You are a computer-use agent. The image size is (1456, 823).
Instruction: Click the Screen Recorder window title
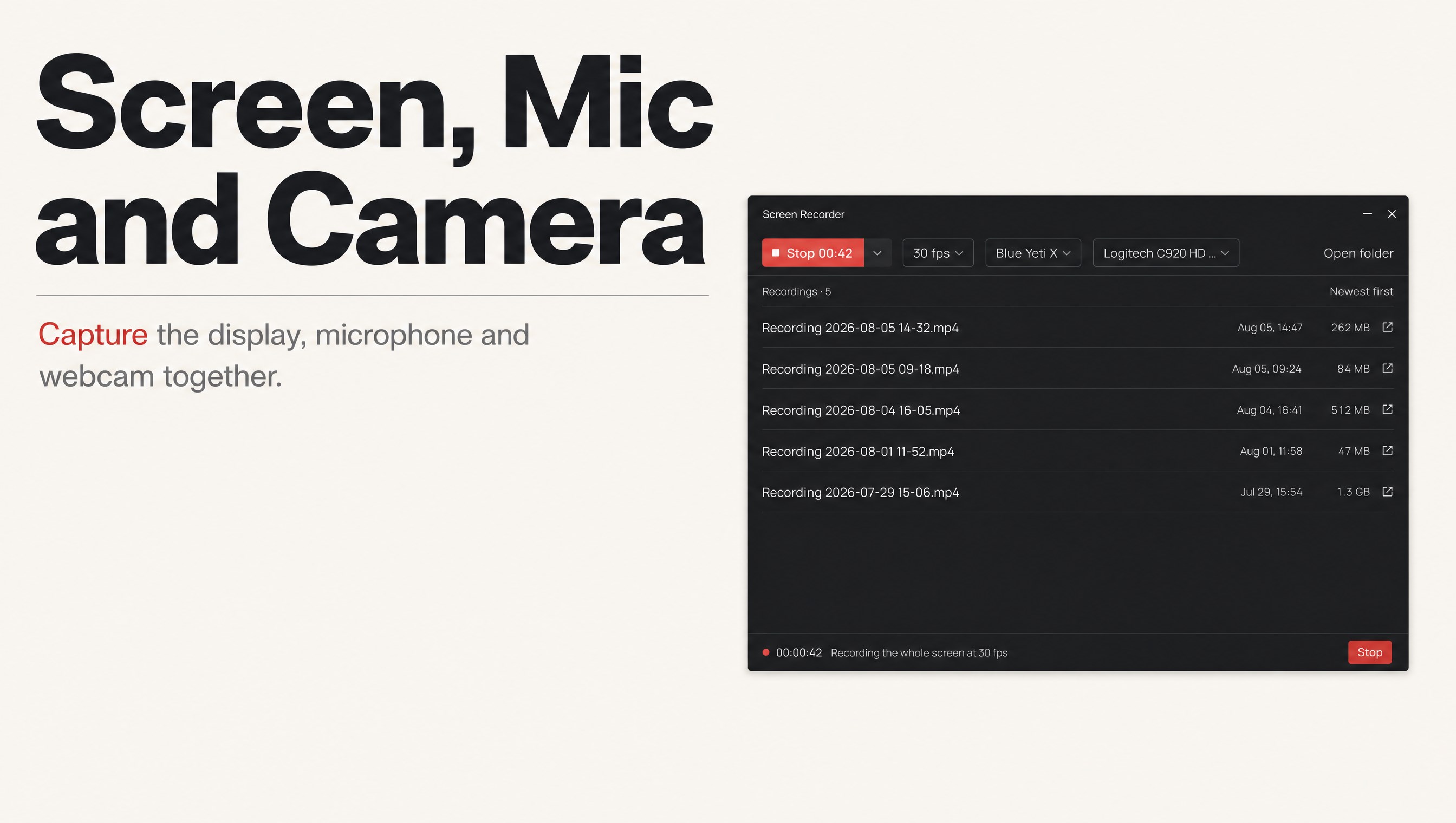(x=803, y=214)
